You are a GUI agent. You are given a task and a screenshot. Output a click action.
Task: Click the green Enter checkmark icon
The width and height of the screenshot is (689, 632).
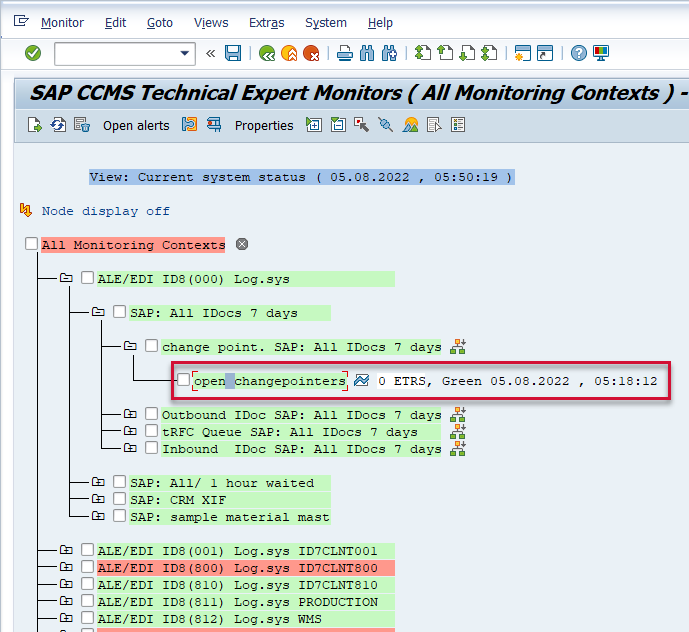pyautogui.click(x=33, y=53)
